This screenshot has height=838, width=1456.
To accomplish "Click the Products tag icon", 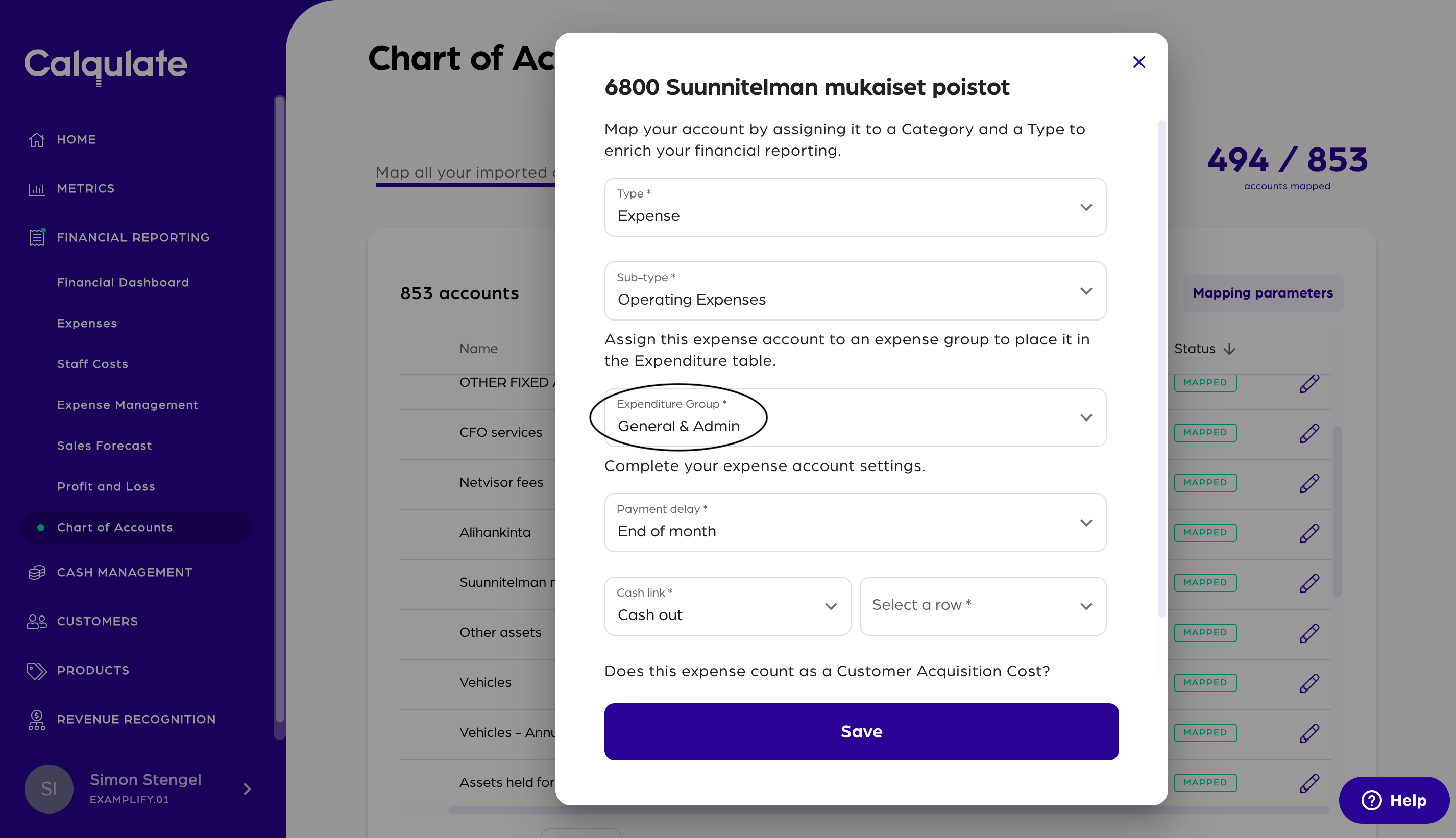I will [x=36, y=671].
